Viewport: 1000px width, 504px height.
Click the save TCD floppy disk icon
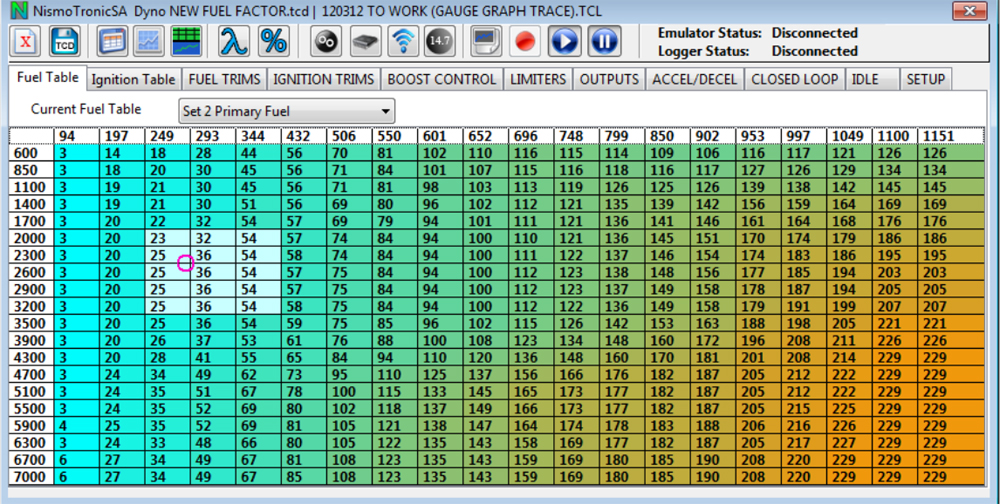66,41
